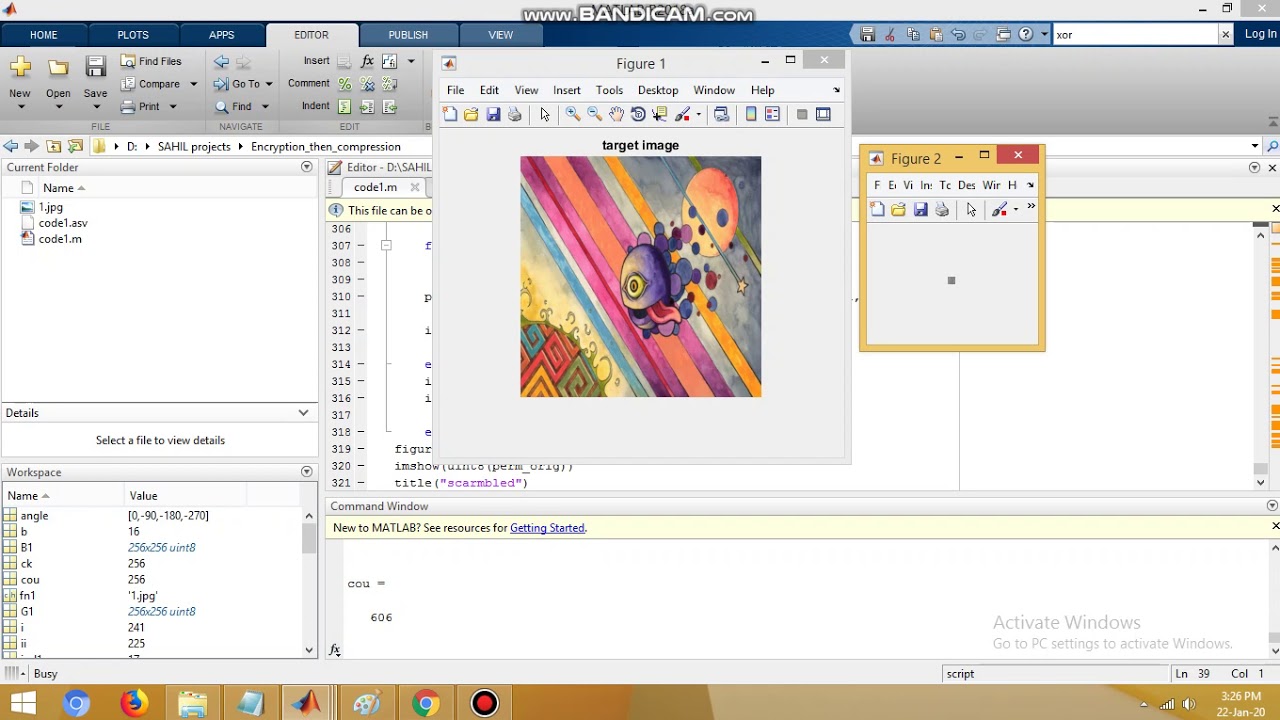Click the Rotate 3D tool in Figure 1
This screenshot has width=1280, height=720.
[638, 115]
